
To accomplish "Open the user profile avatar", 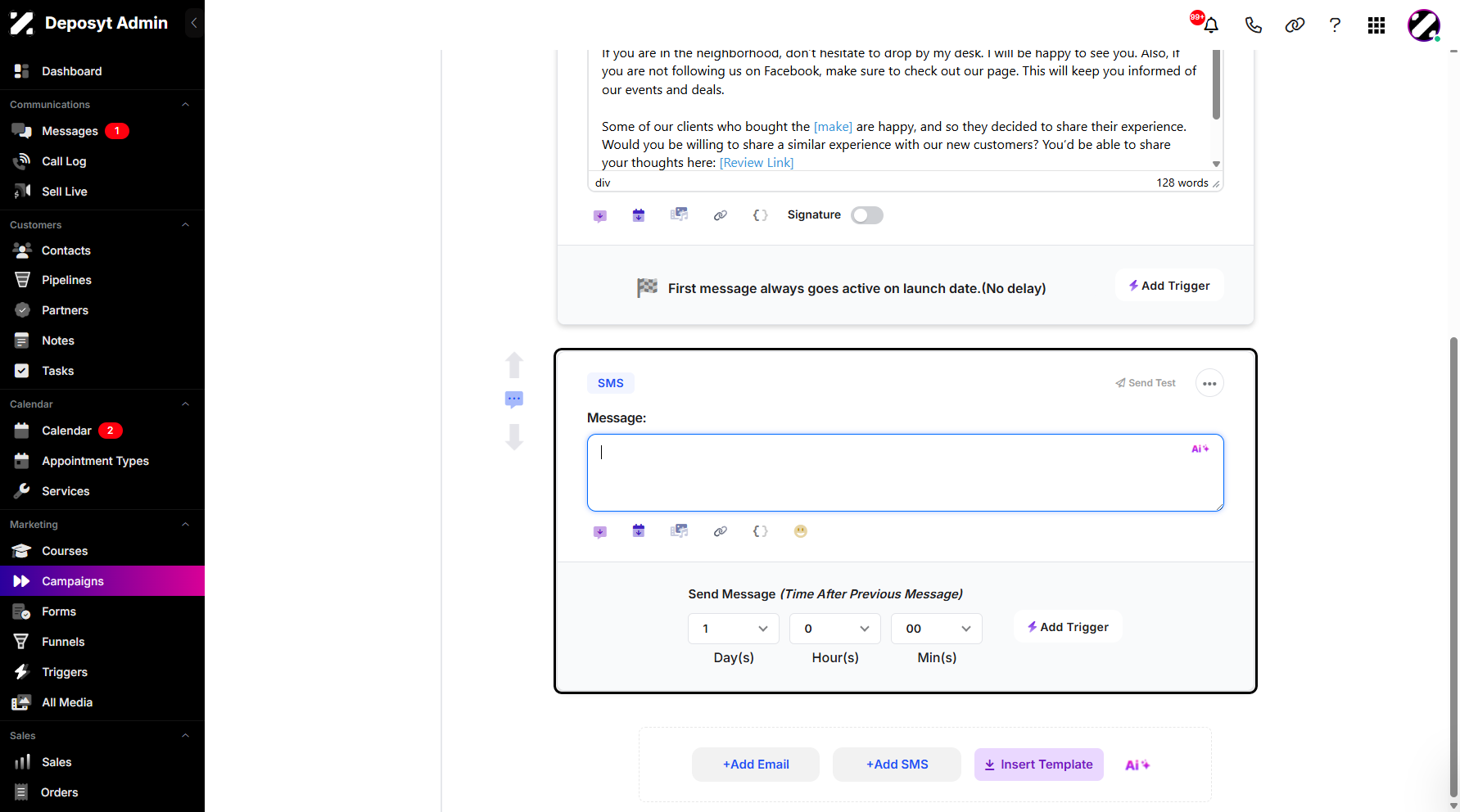I will tap(1424, 25).
